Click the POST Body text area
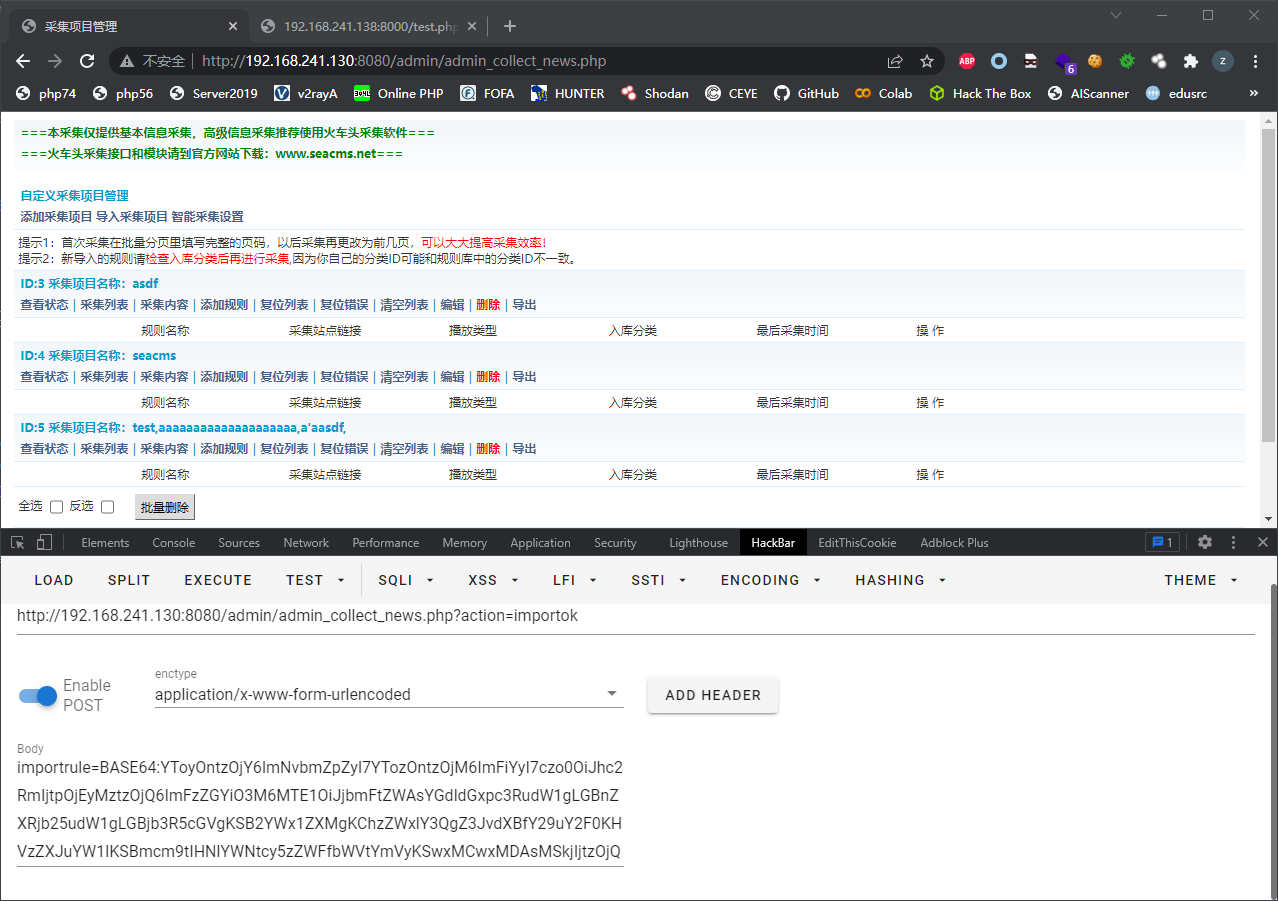1278x901 pixels. click(320, 810)
